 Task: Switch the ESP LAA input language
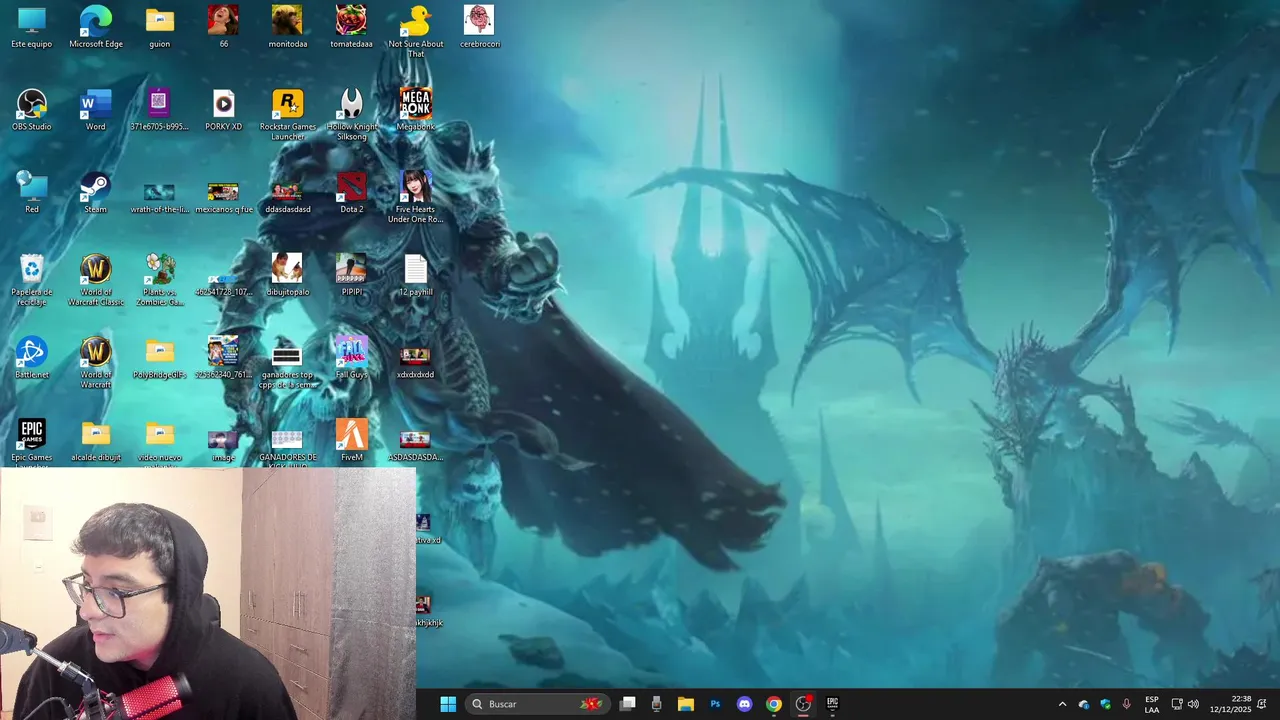pos(1152,704)
